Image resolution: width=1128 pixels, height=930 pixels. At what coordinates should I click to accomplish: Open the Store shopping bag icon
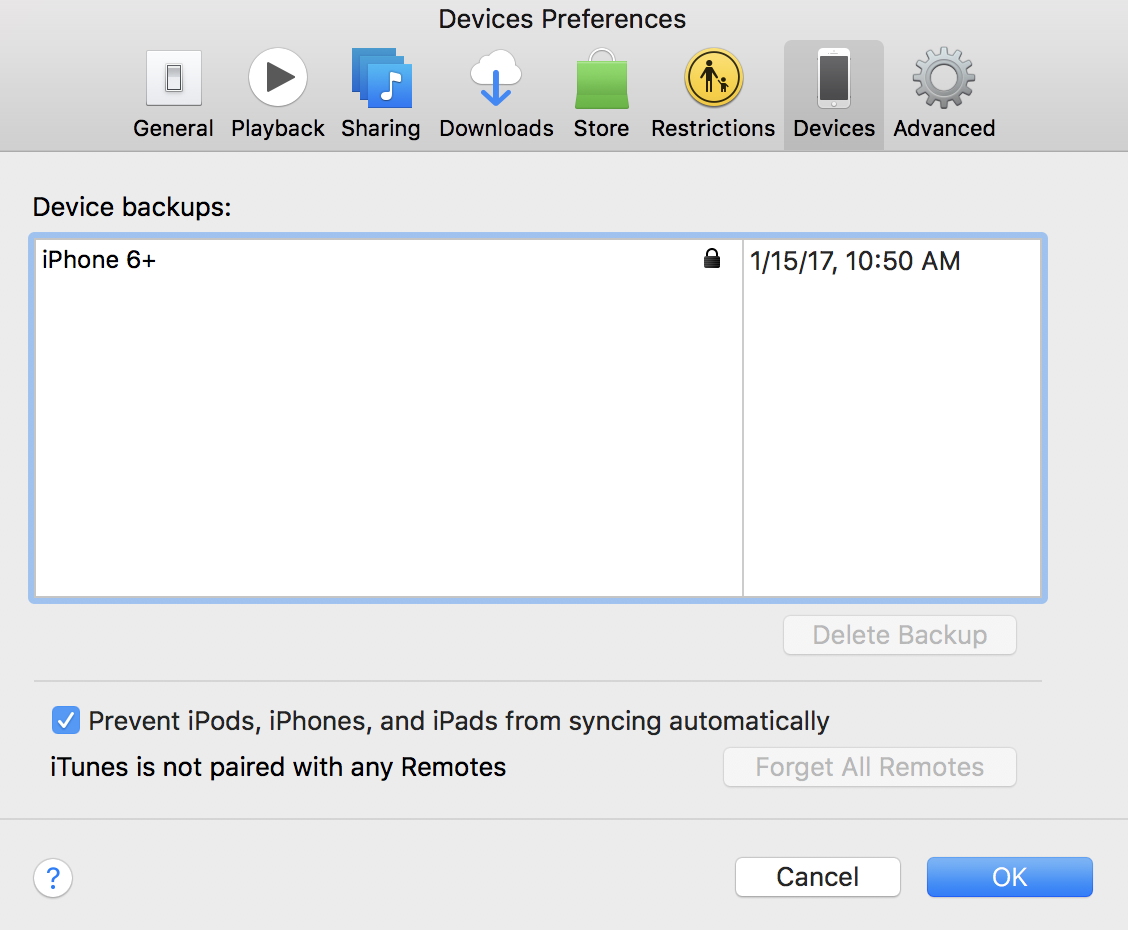pos(601,78)
